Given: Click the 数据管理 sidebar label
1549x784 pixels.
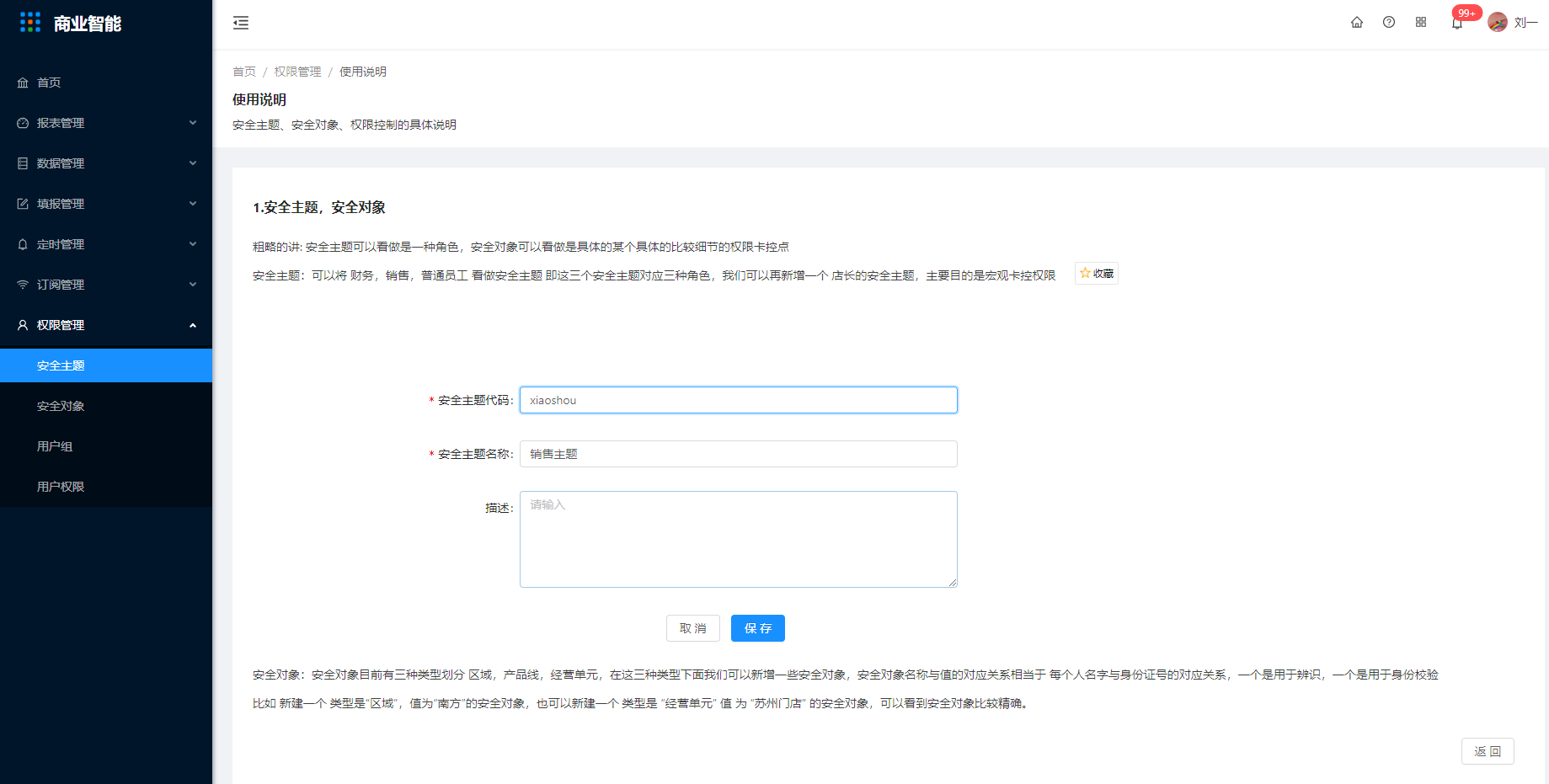Looking at the screenshot, I should [61, 163].
